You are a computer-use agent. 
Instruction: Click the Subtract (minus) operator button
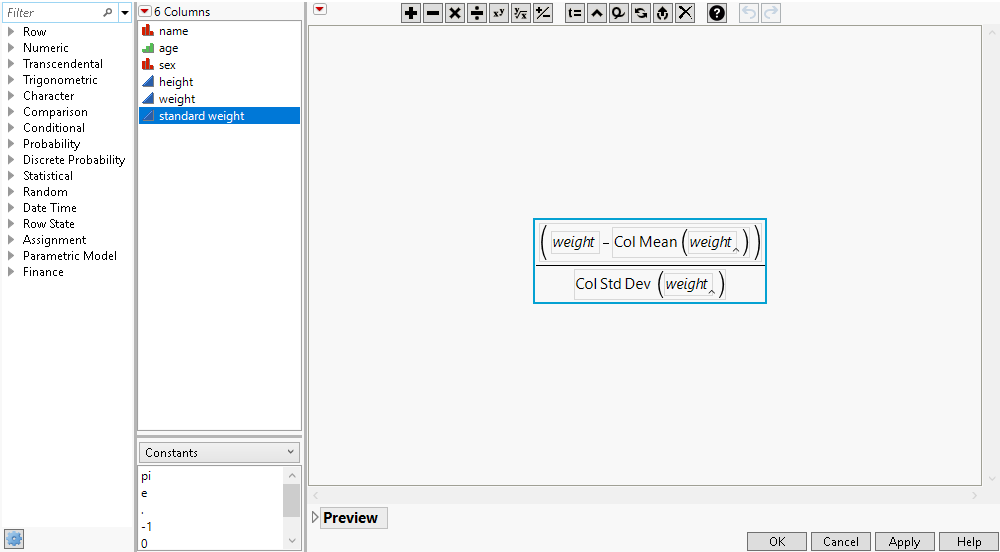[x=433, y=13]
